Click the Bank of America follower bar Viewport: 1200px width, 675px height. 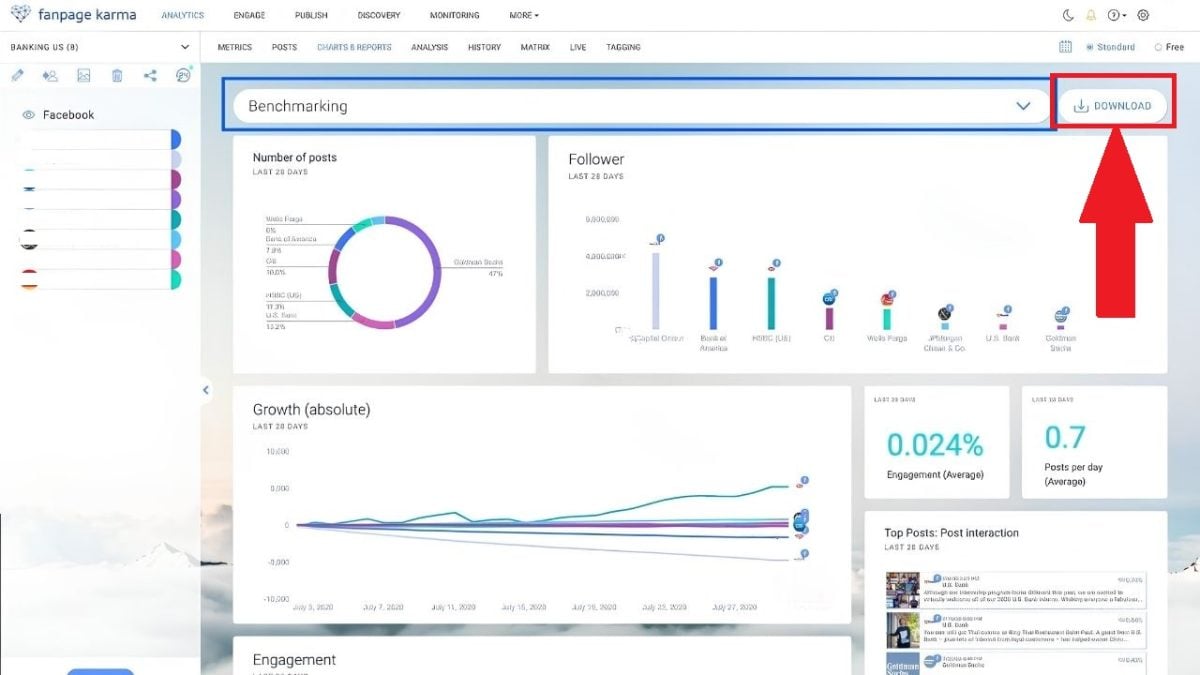click(713, 303)
